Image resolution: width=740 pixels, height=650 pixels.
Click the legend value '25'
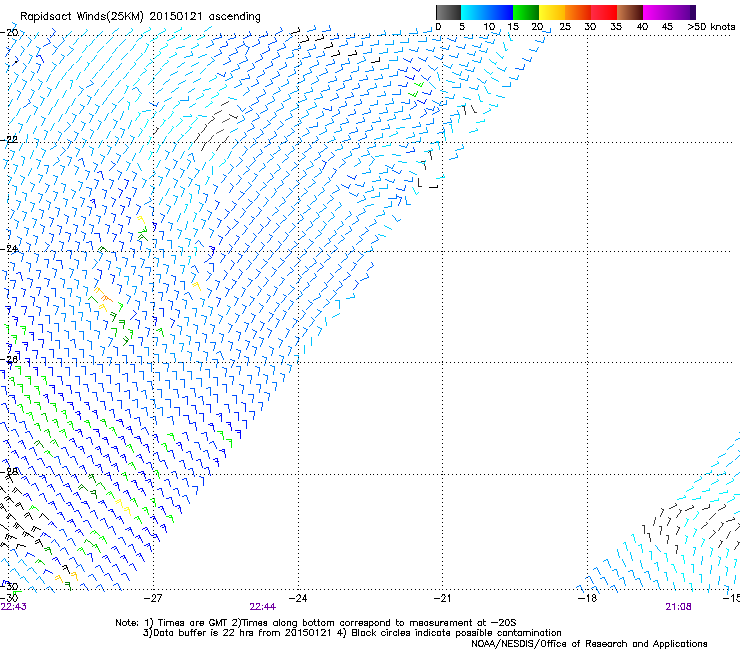coord(565,27)
